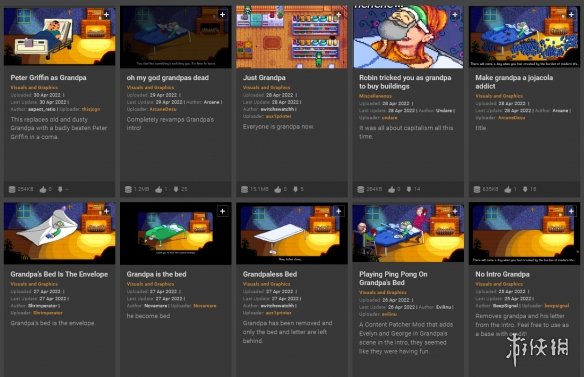This screenshot has width=584, height=377.
Task: Open the Just Grandpa mod title
Action: 264,77
